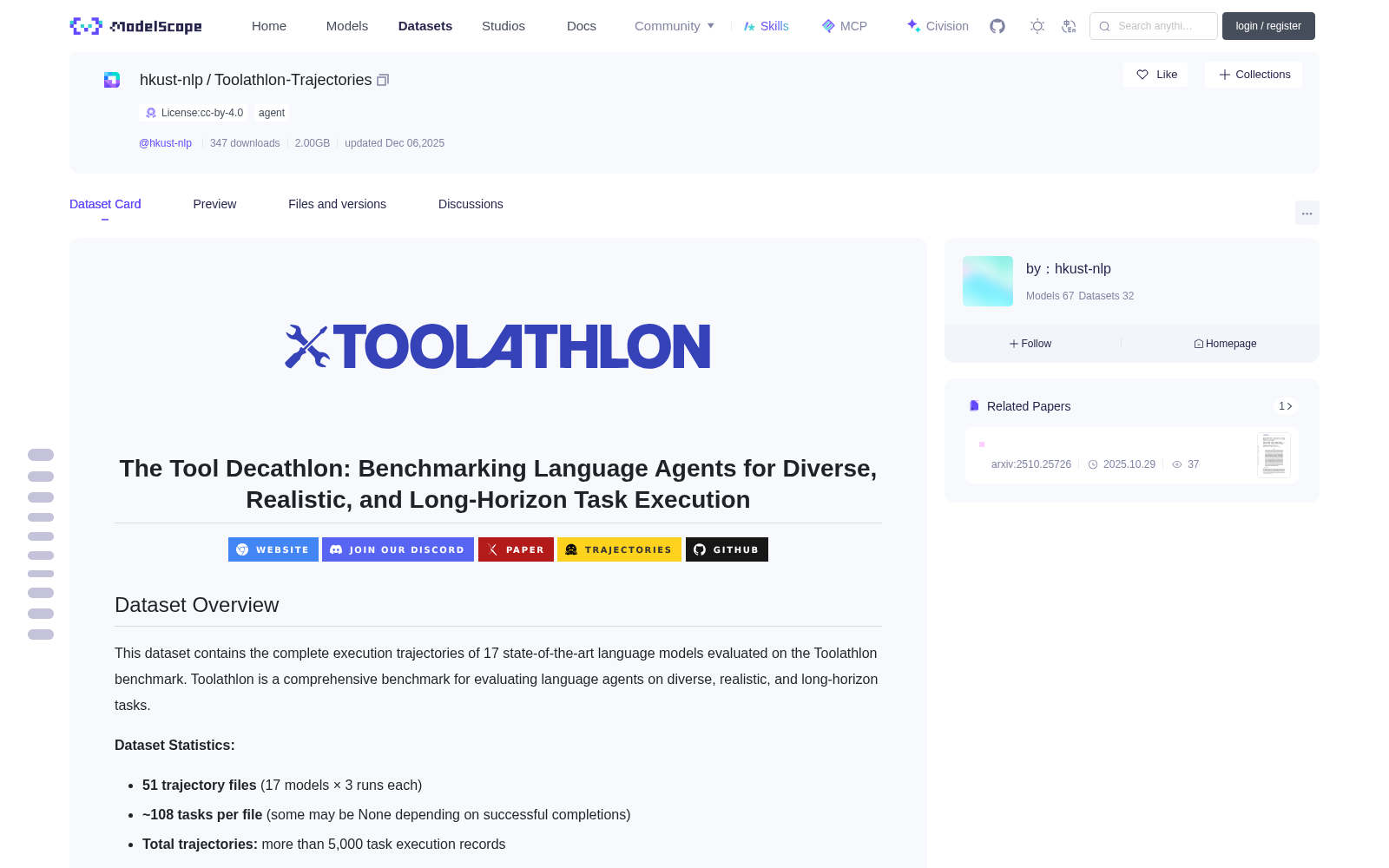Open the related paper thumbnail
The height and width of the screenshot is (868, 1389).
pos(1274,455)
